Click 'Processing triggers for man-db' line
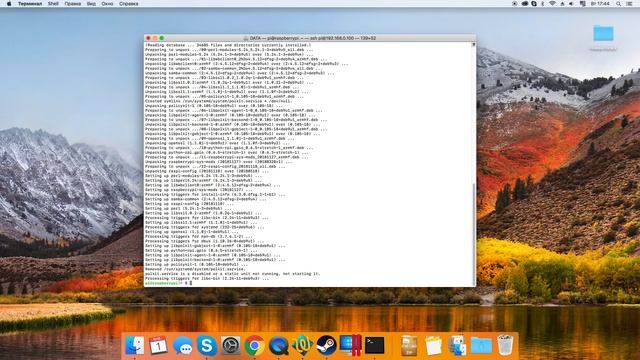640x360 pixels. pos(199,236)
